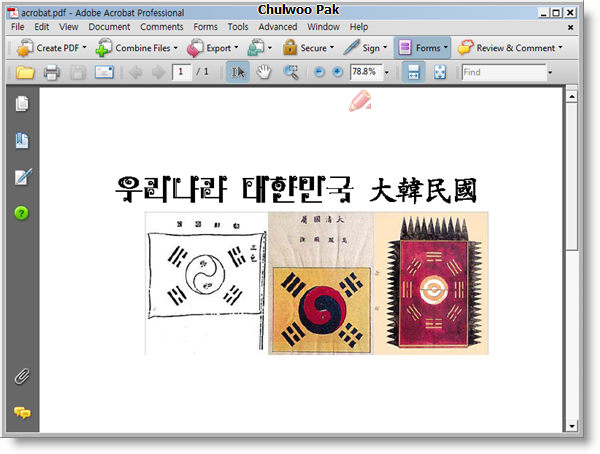600x454 pixels.
Task: Click the Korean heading text
Action: point(234,189)
